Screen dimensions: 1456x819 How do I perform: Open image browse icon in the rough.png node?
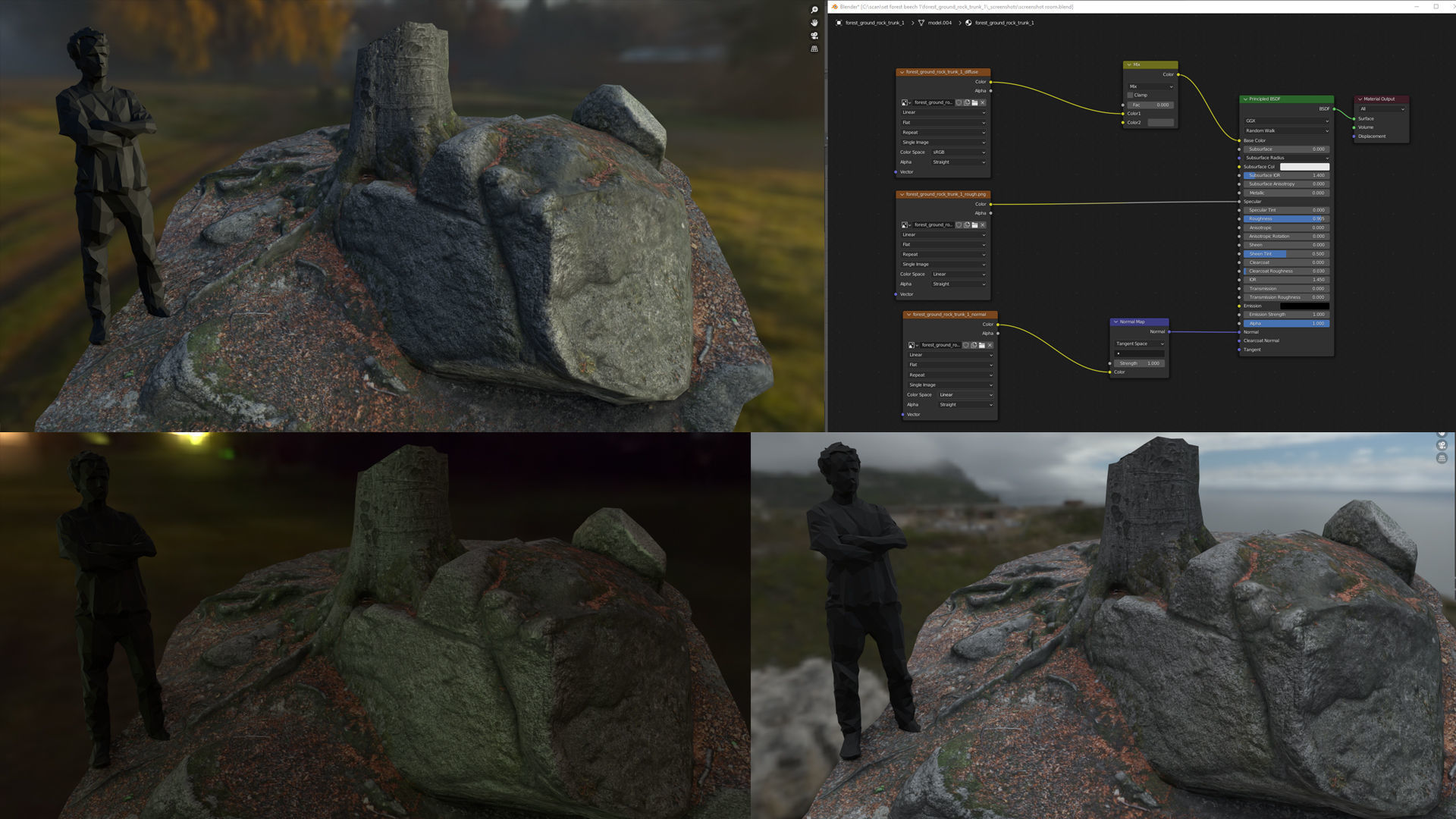pyautogui.click(x=905, y=224)
